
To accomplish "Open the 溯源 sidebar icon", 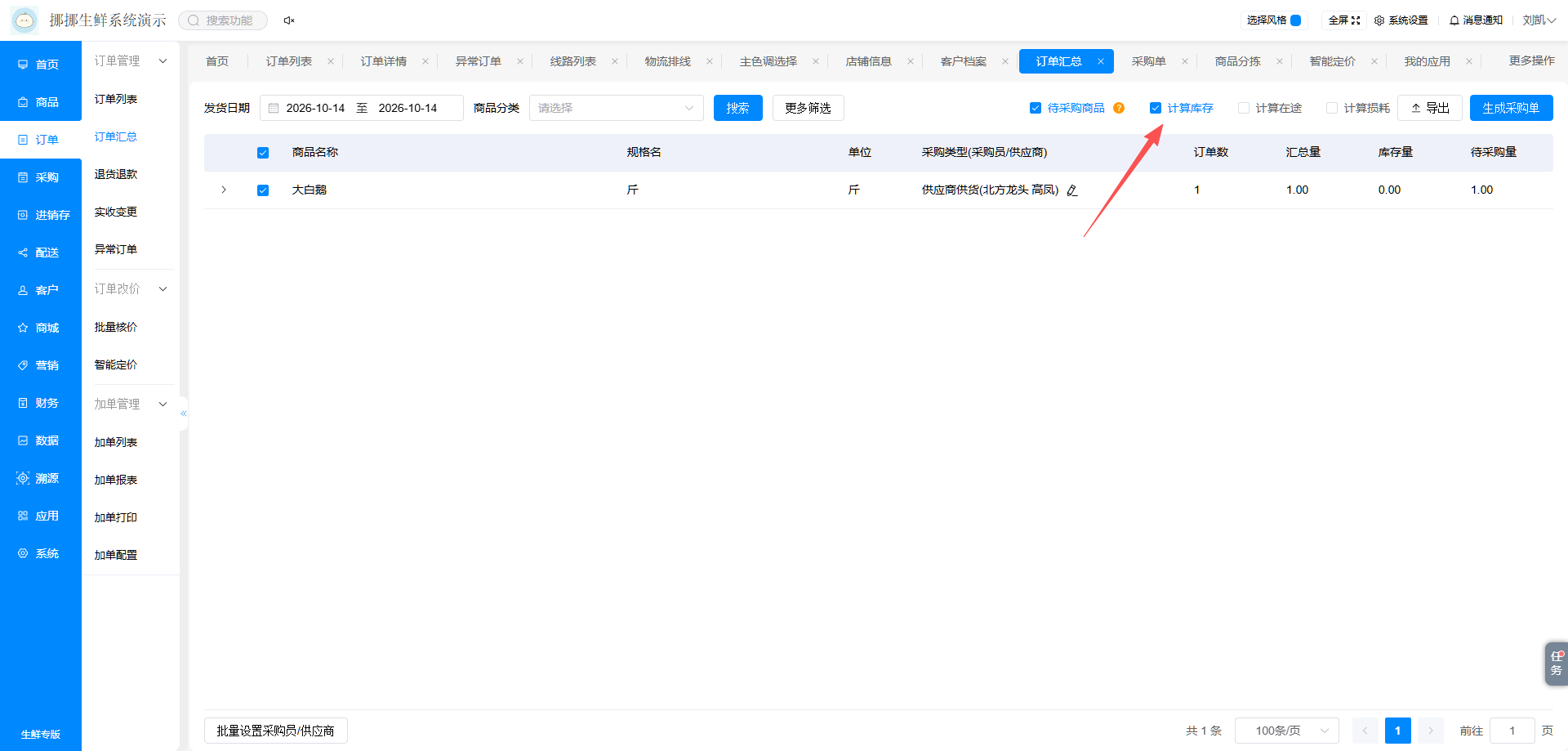I will click(23, 478).
